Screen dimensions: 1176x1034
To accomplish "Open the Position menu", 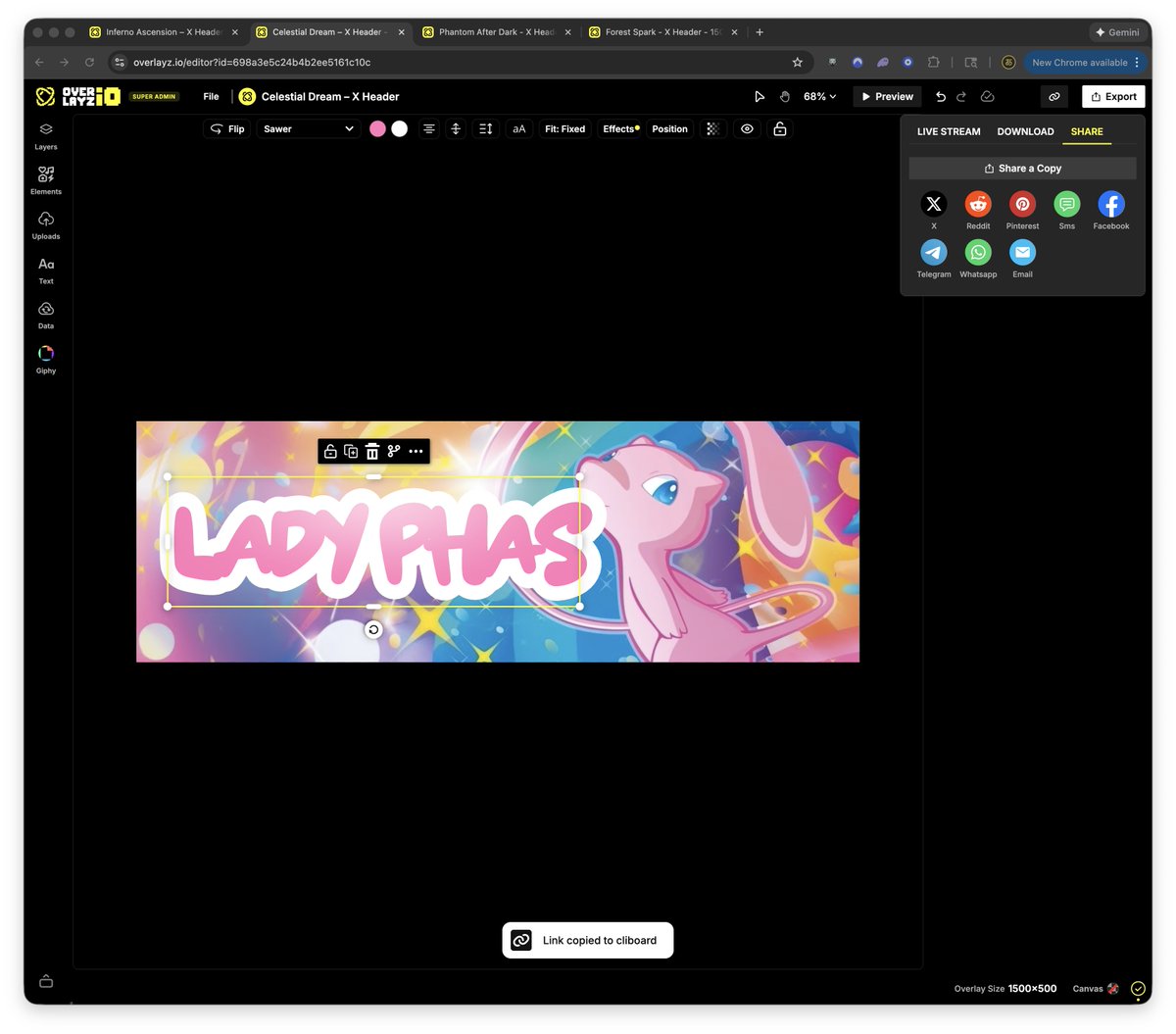I will coord(670,129).
